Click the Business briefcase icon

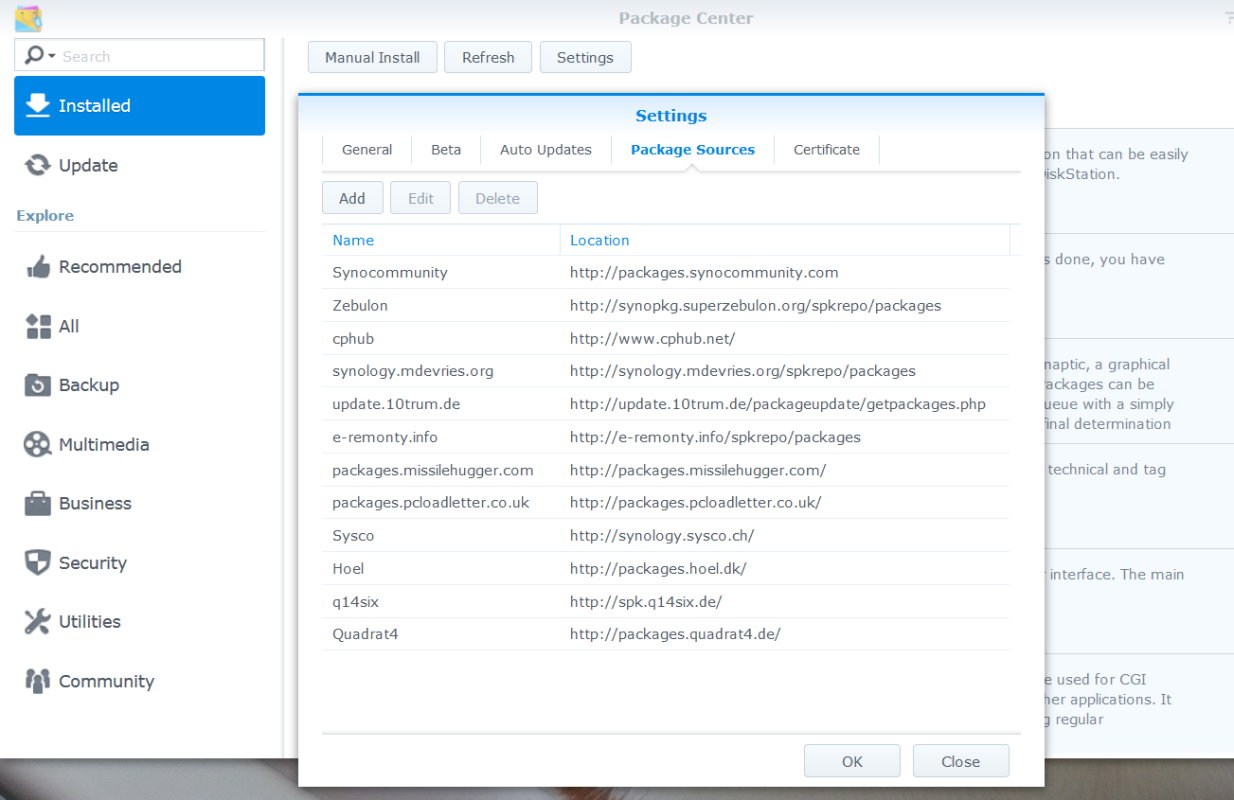click(x=37, y=503)
